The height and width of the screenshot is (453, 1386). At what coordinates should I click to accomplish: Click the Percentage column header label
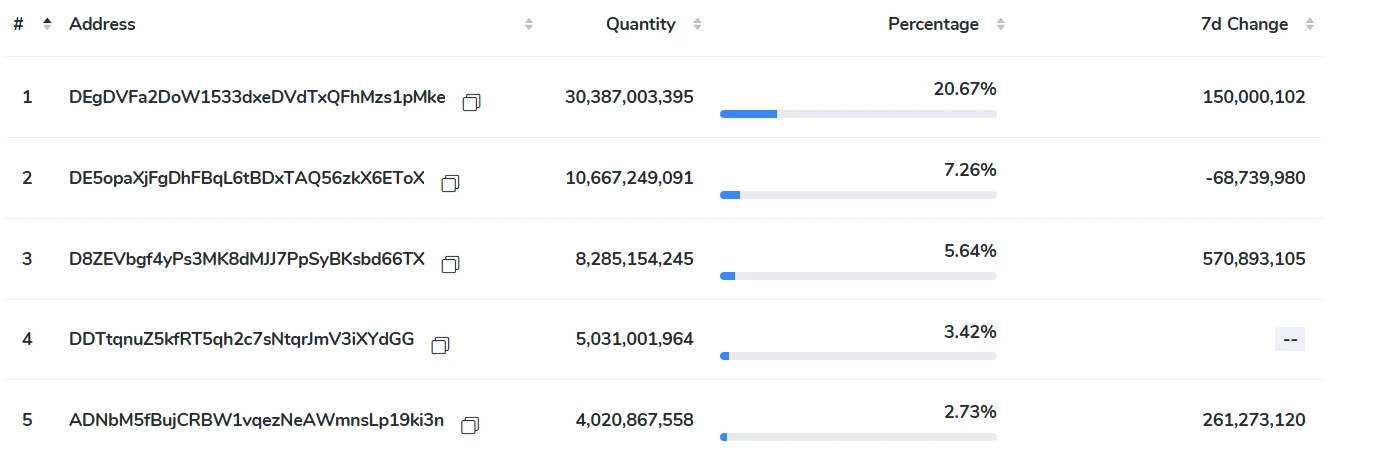(x=933, y=24)
